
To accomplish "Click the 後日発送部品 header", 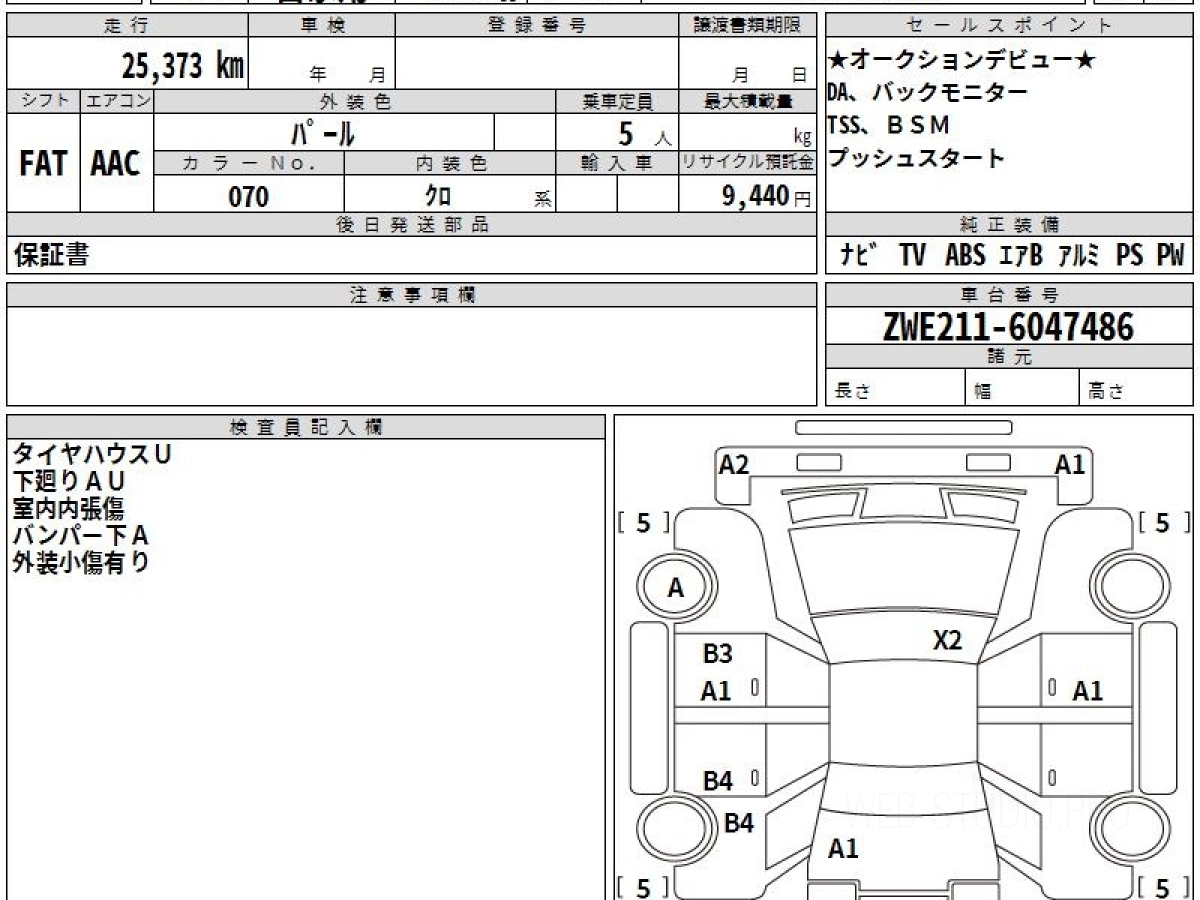I will (411, 225).
